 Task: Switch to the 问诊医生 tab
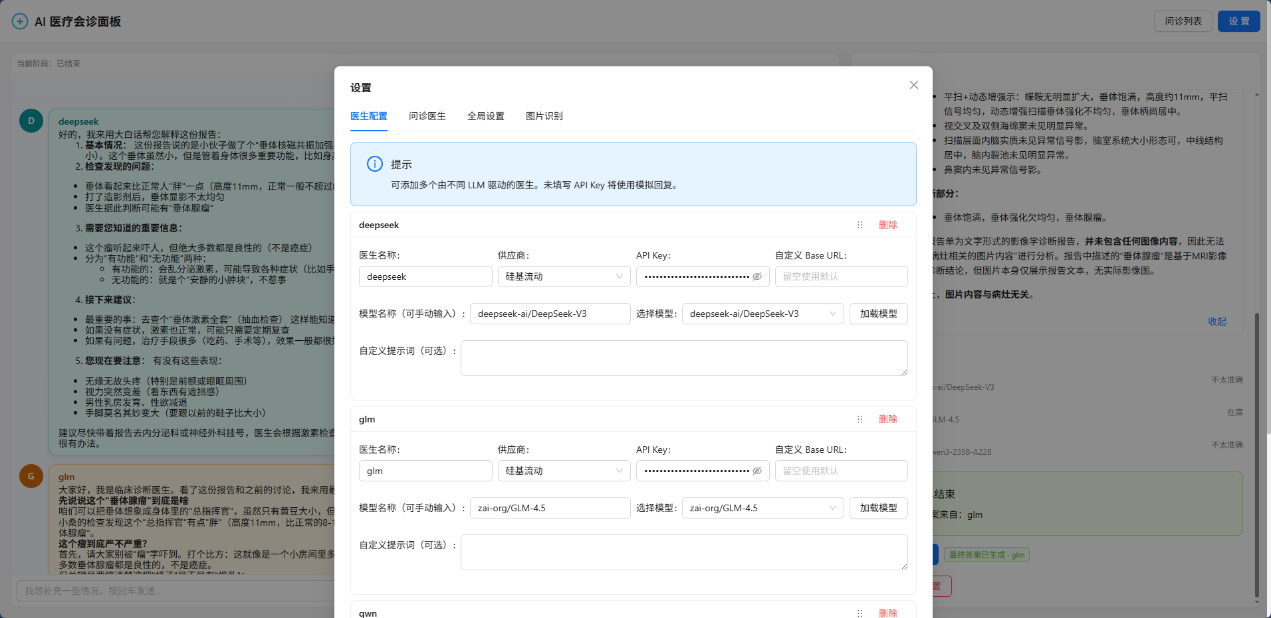427,116
